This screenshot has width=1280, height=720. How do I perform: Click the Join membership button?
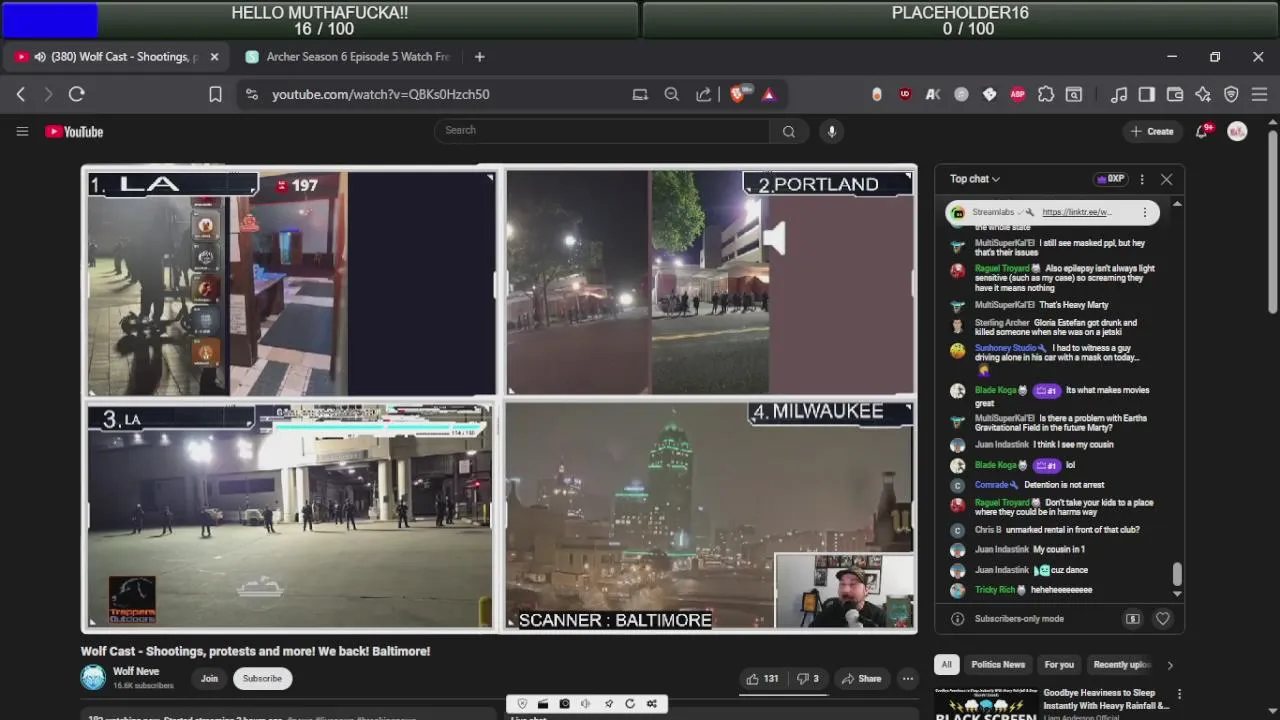(x=209, y=678)
